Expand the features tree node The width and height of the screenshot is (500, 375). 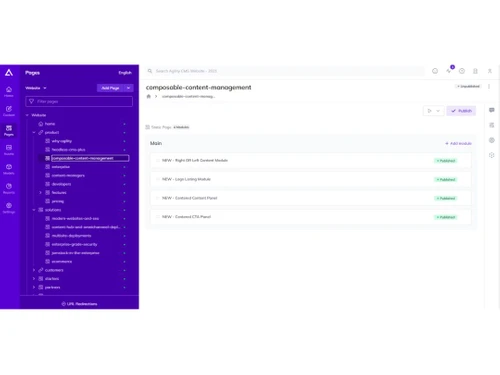(x=41, y=193)
